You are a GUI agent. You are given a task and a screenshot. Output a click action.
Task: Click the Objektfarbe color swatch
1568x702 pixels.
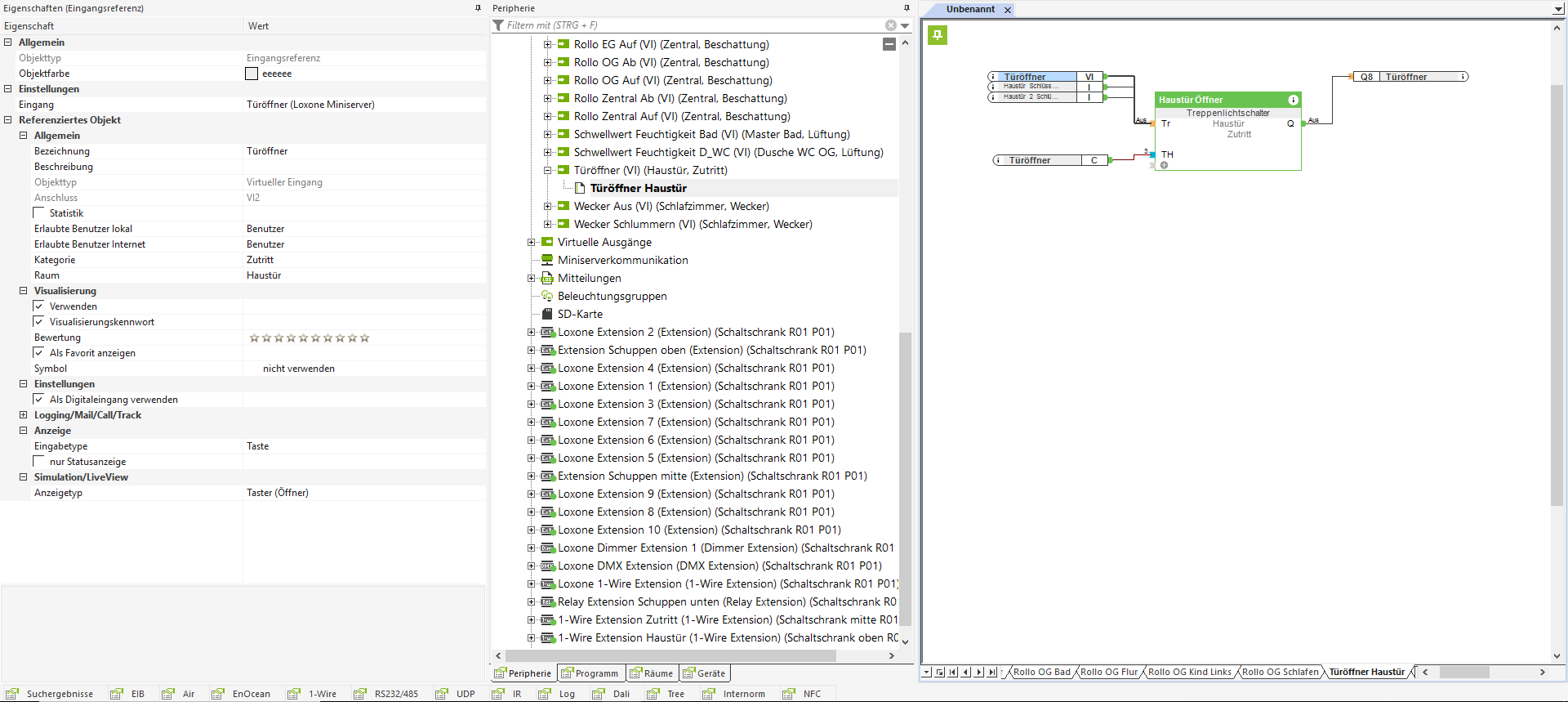pos(252,74)
